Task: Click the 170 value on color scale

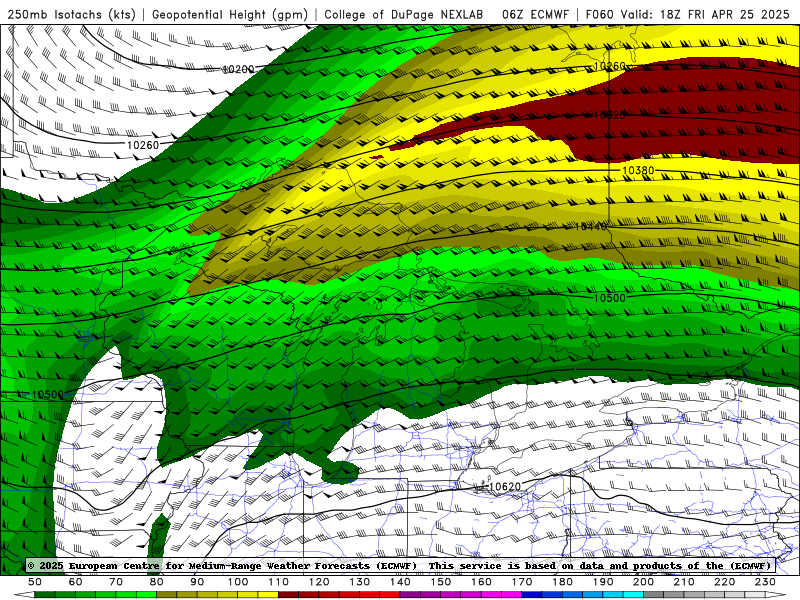Action: pos(522,582)
